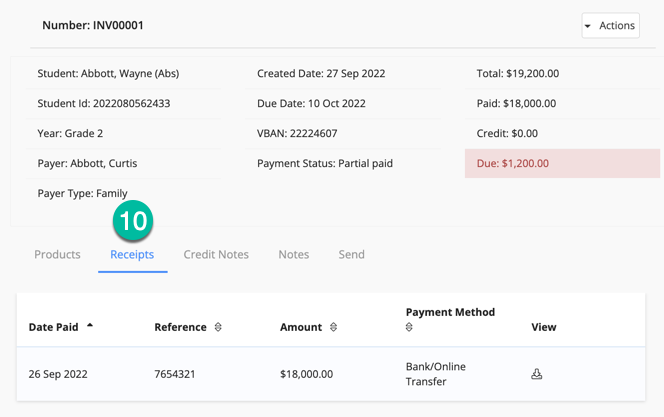Click the sort icon beside Reference
The width and height of the screenshot is (664, 417).
[x=218, y=327]
